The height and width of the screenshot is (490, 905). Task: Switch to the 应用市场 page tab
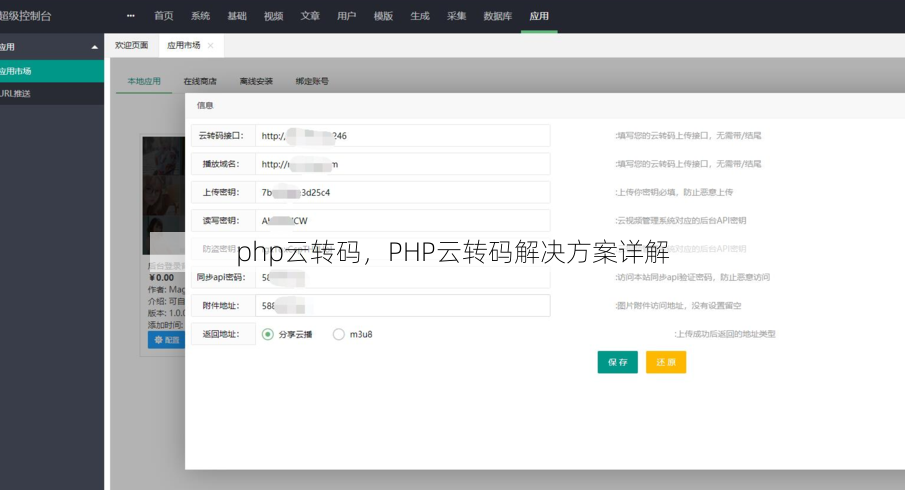184,46
